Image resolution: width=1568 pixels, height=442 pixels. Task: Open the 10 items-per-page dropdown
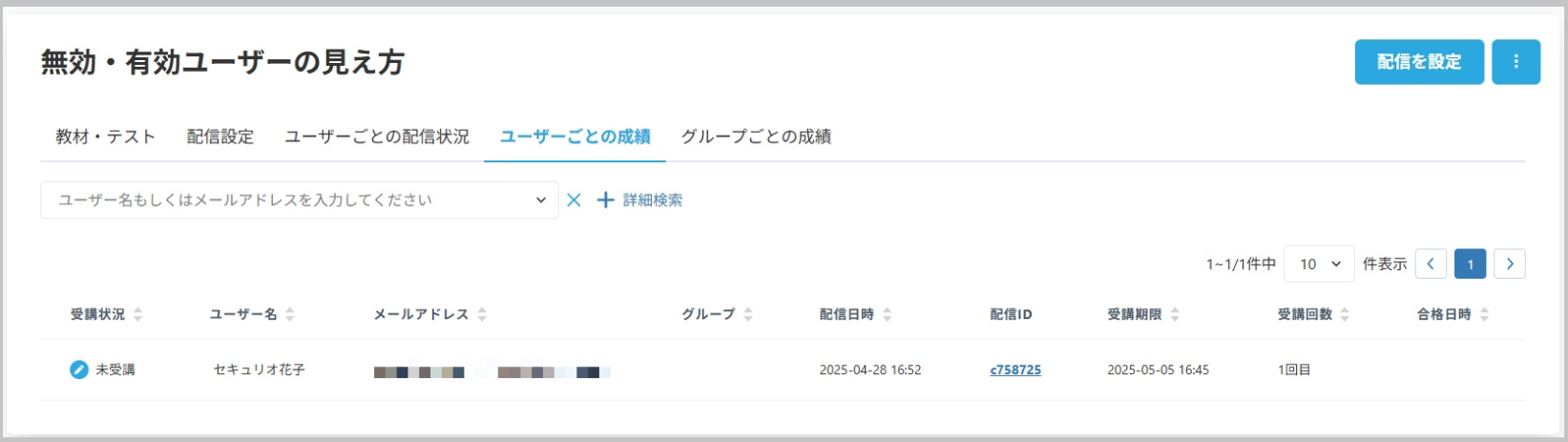(x=1319, y=264)
